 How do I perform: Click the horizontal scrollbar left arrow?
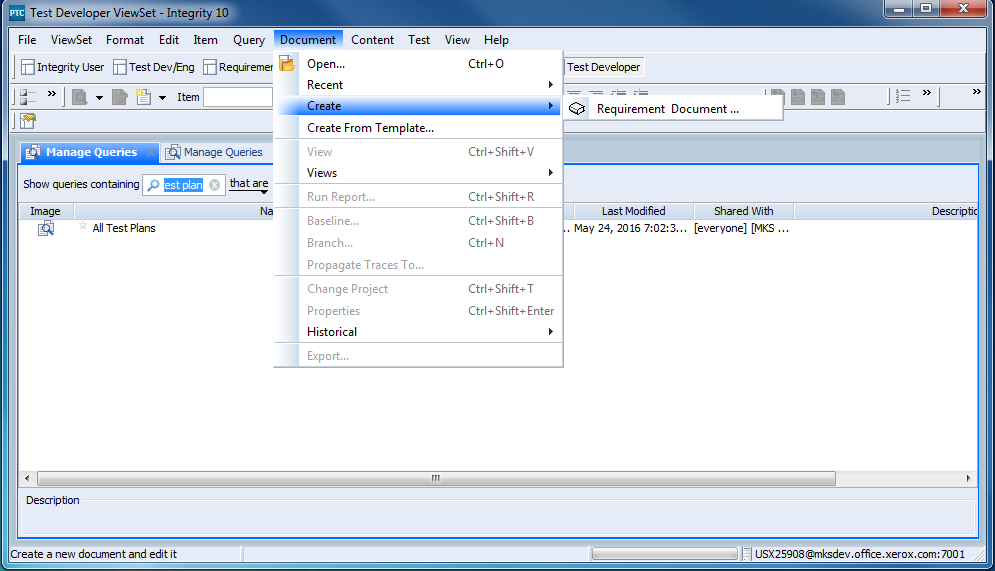coord(27,478)
